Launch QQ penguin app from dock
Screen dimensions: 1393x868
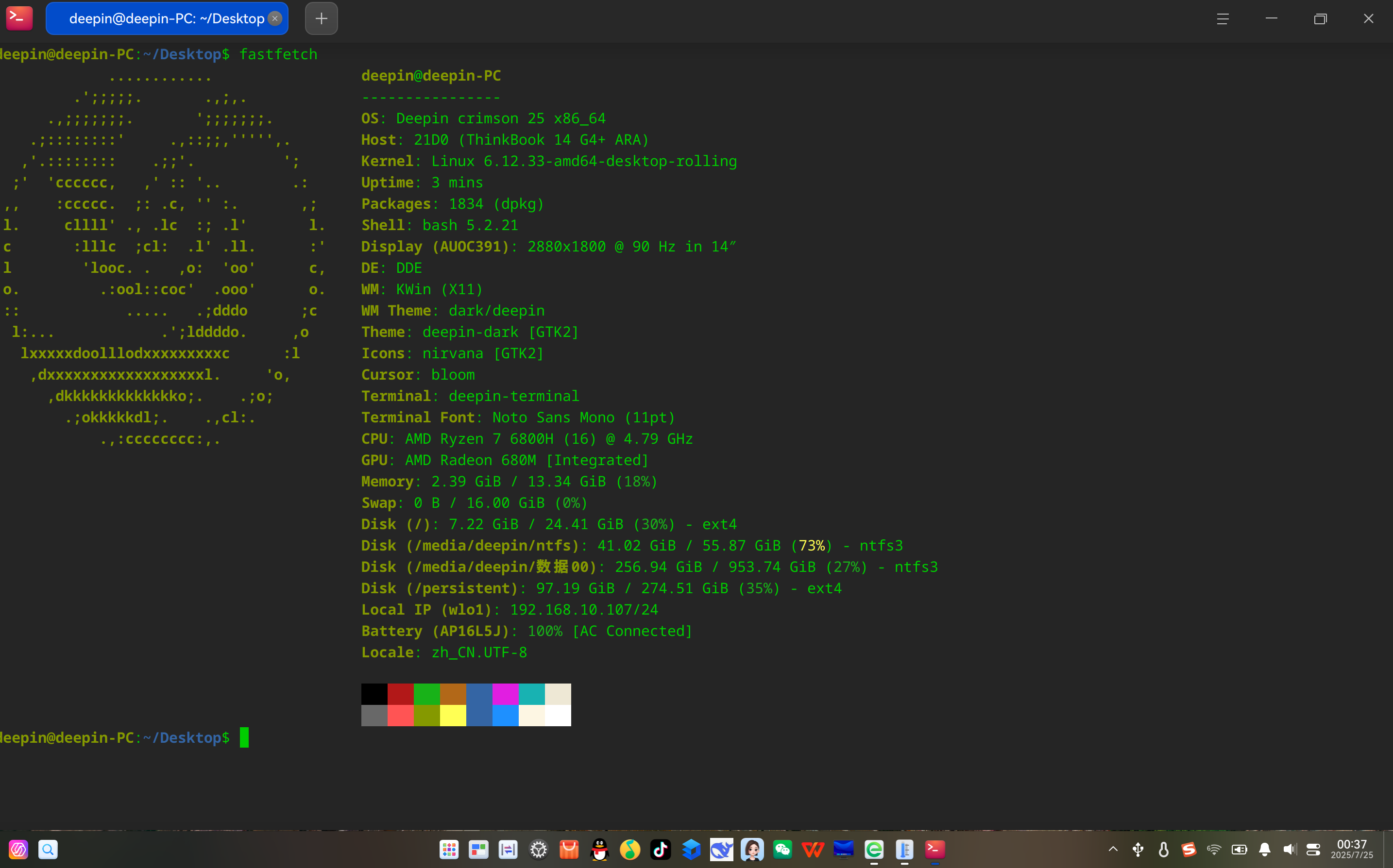pos(599,849)
